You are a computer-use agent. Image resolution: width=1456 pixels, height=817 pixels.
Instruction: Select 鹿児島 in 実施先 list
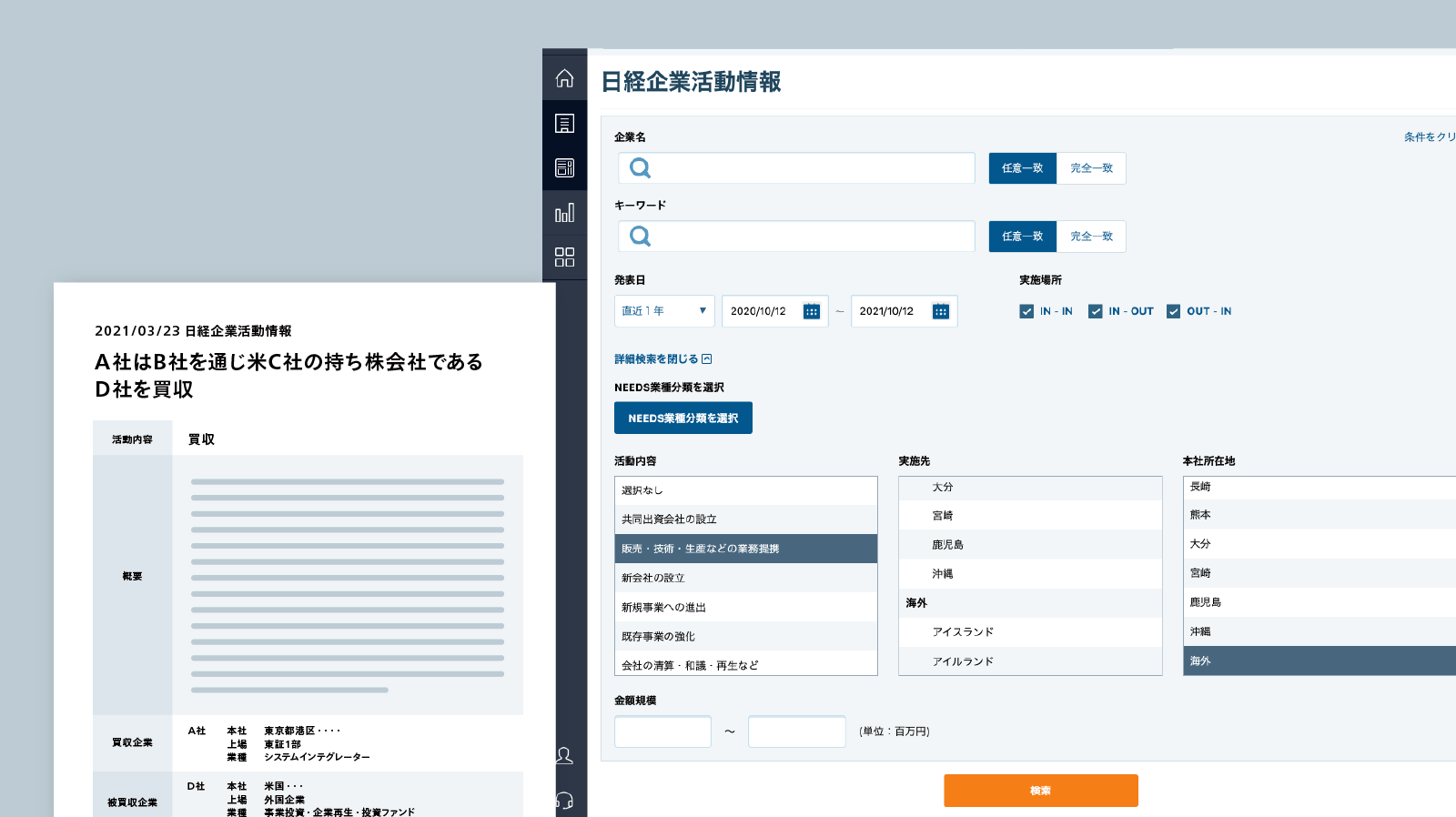1030,544
